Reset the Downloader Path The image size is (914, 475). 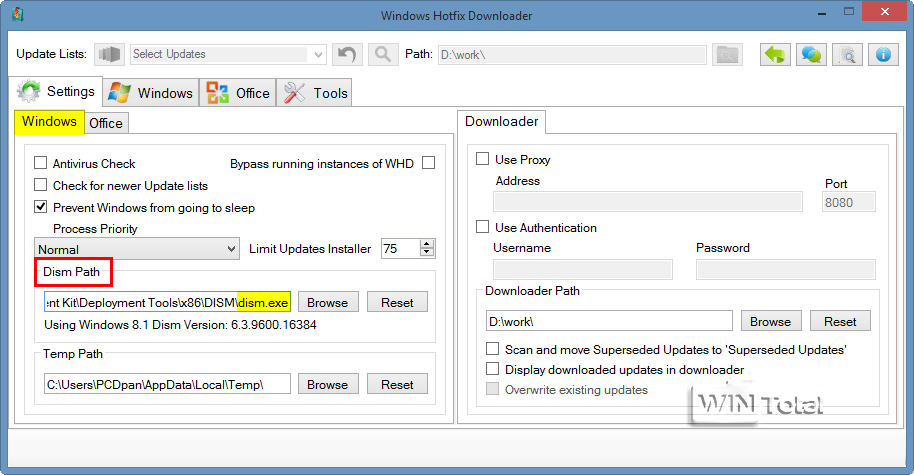pyautogui.click(x=841, y=321)
